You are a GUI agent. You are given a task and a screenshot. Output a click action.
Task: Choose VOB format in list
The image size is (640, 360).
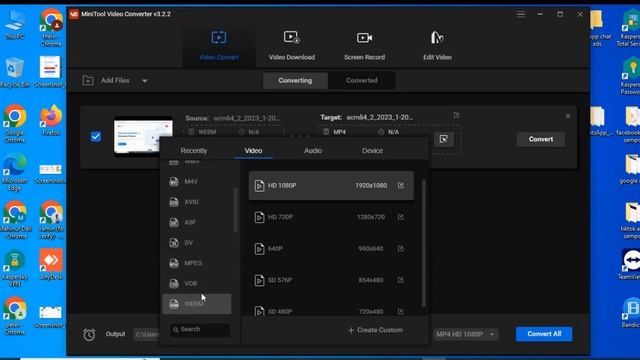pyautogui.click(x=197, y=283)
